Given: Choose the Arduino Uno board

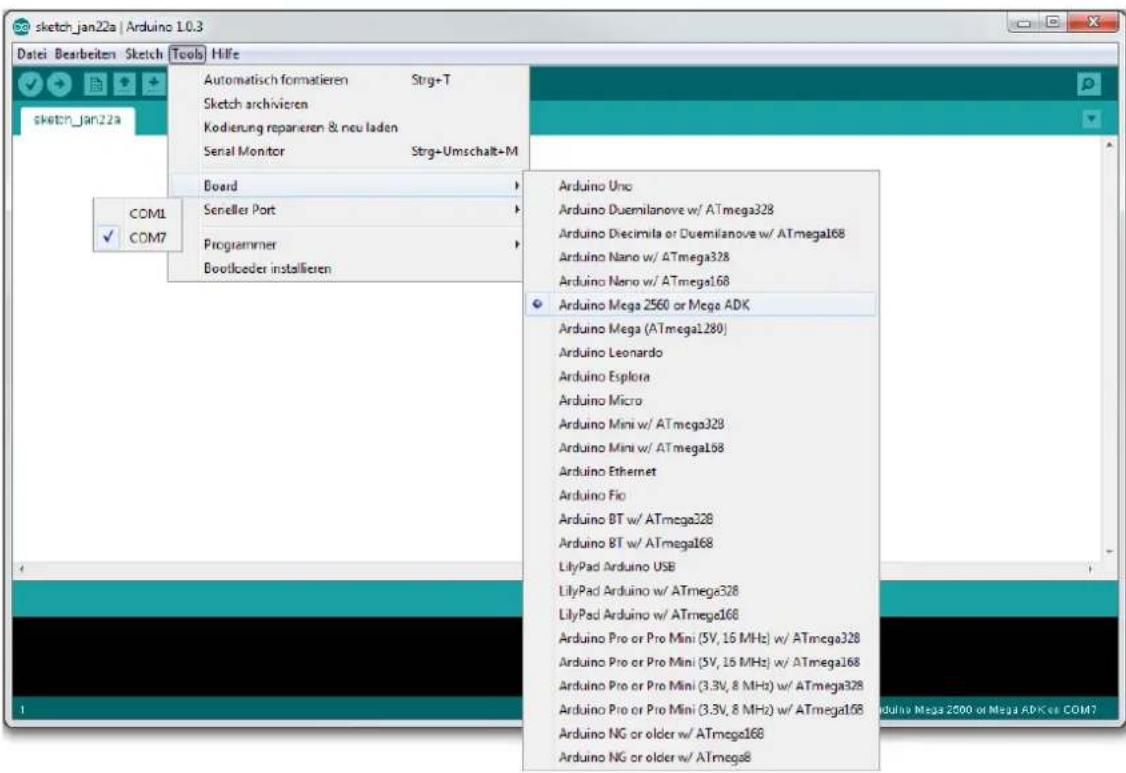Looking at the screenshot, I should coord(701,186).
